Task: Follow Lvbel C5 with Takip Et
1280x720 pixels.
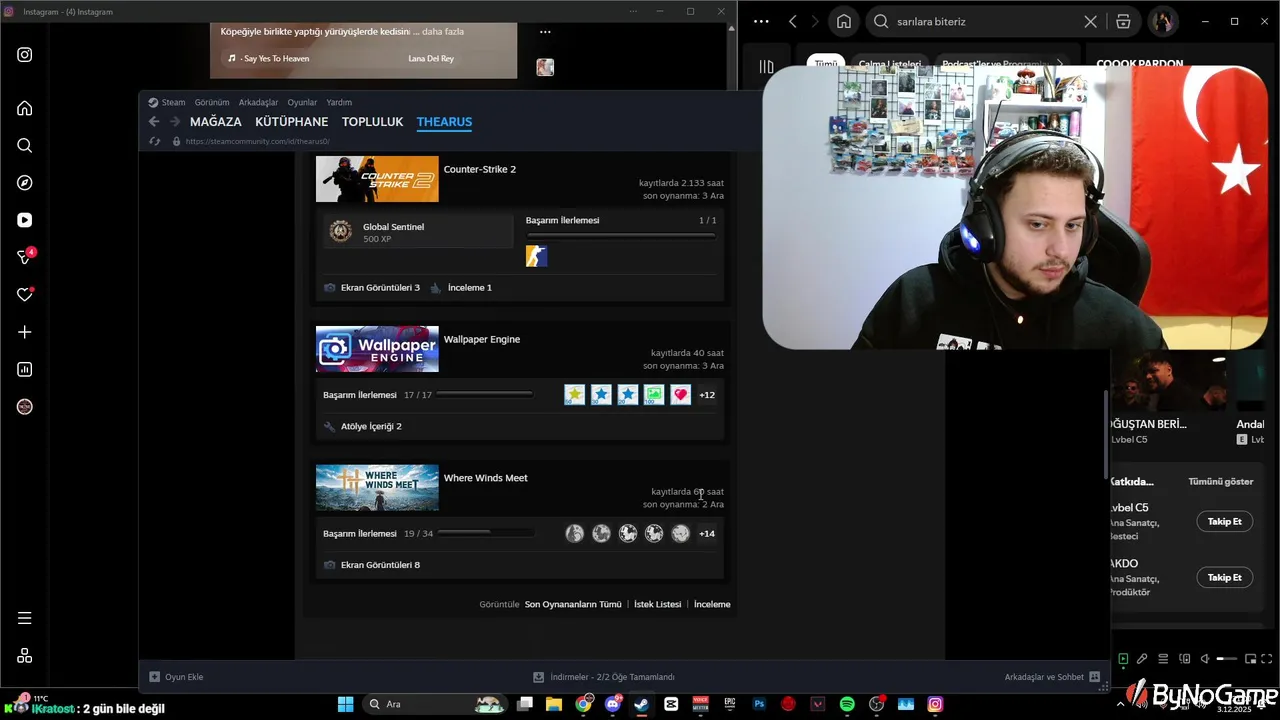Action: click(x=1225, y=521)
